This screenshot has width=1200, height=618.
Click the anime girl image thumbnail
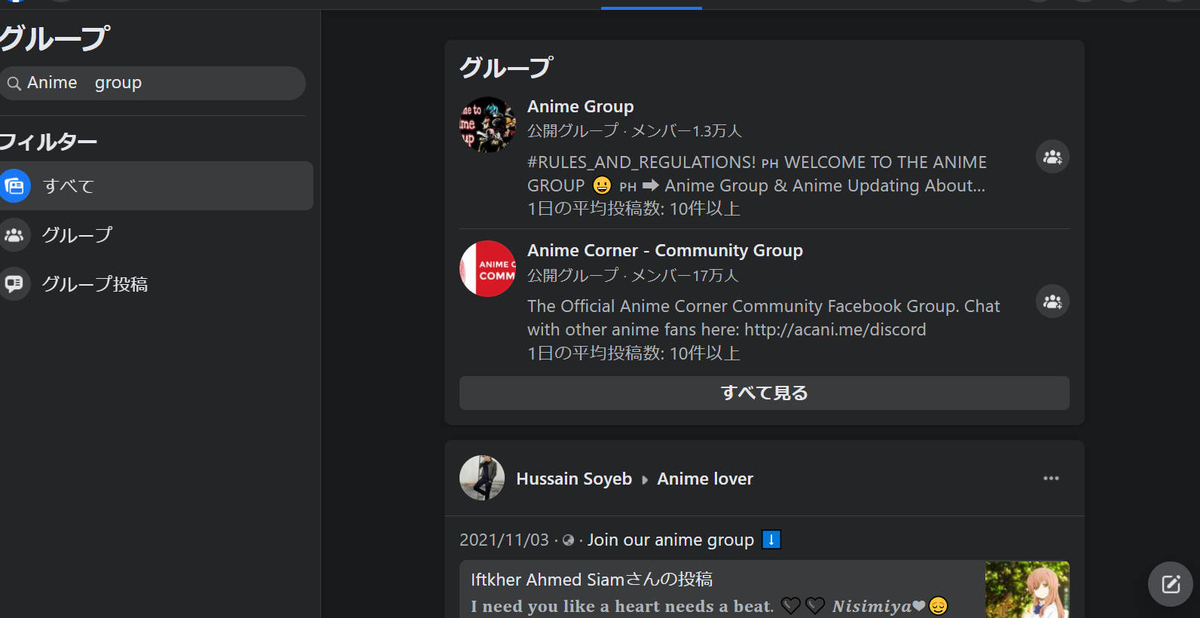(1027, 589)
